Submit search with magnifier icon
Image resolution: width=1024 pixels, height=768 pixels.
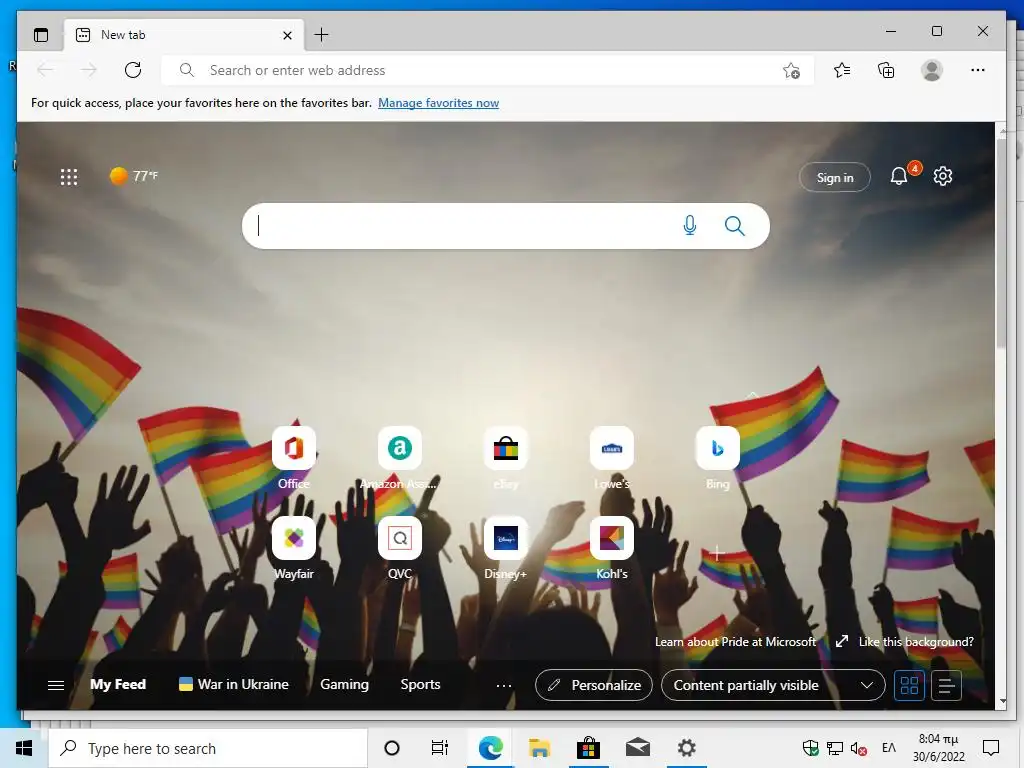pyautogui.click(x=735, y=226)
